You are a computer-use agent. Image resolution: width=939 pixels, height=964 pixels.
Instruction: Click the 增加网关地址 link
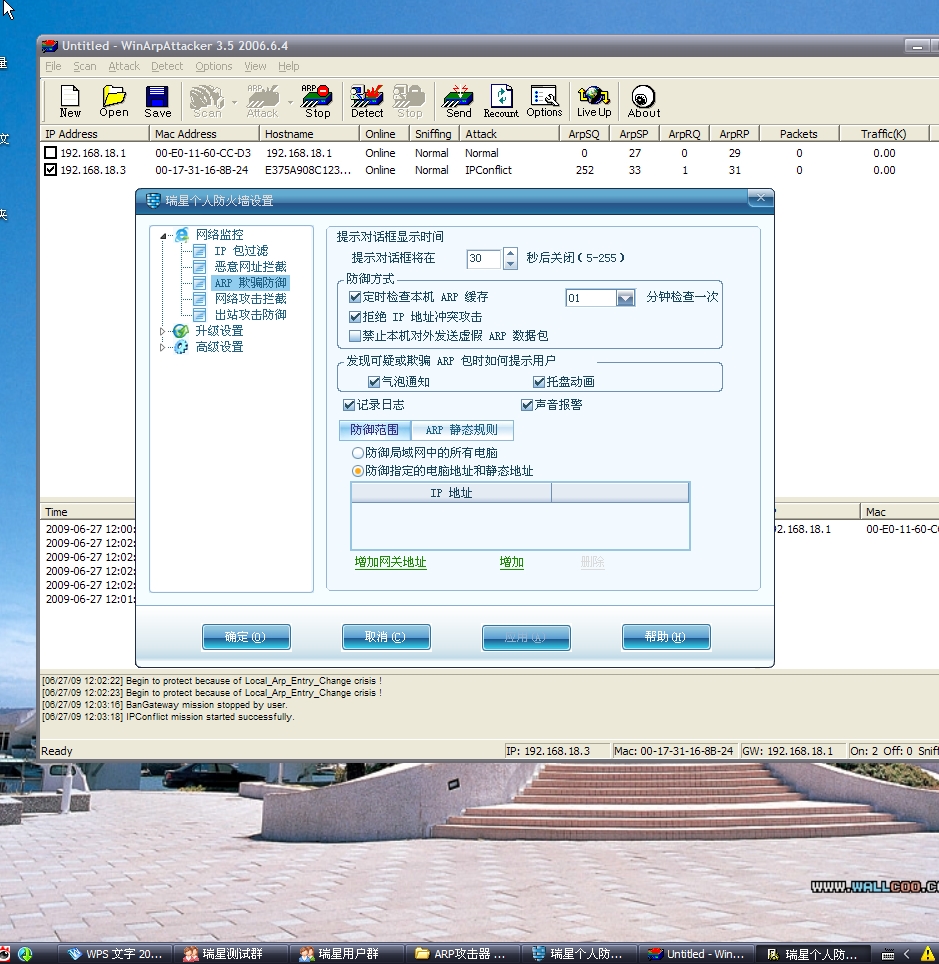tap(390, 562)
